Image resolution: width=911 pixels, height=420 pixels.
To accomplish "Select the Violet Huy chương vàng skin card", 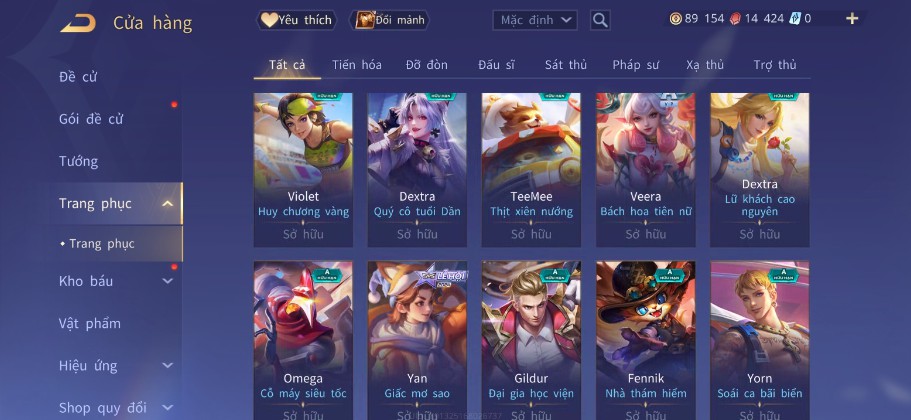I will pyautogui.click(x=303, y=170).
